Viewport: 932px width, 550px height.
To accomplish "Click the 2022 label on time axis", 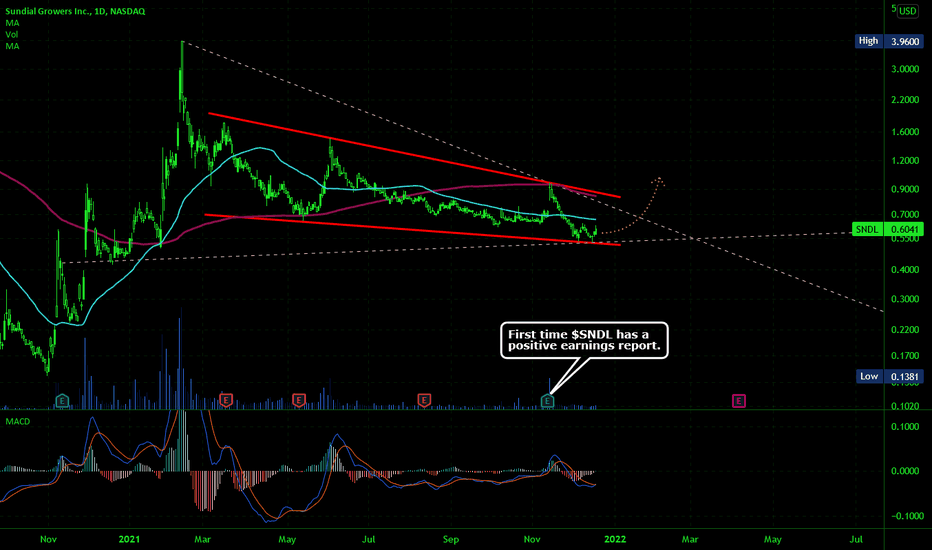I will tap(615, 539).
